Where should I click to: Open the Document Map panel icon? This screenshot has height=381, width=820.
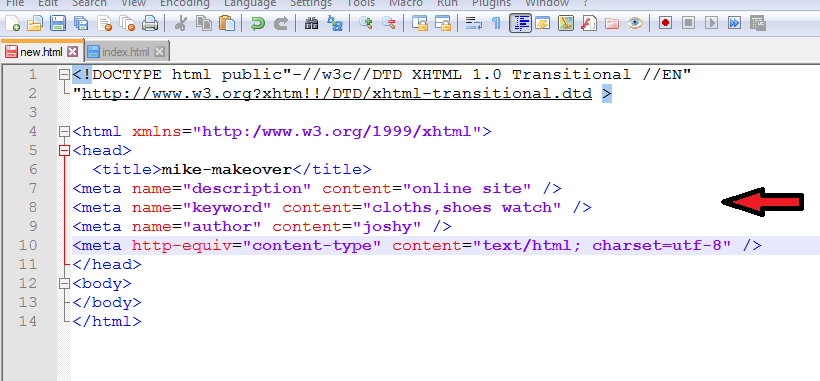(566, 24)
